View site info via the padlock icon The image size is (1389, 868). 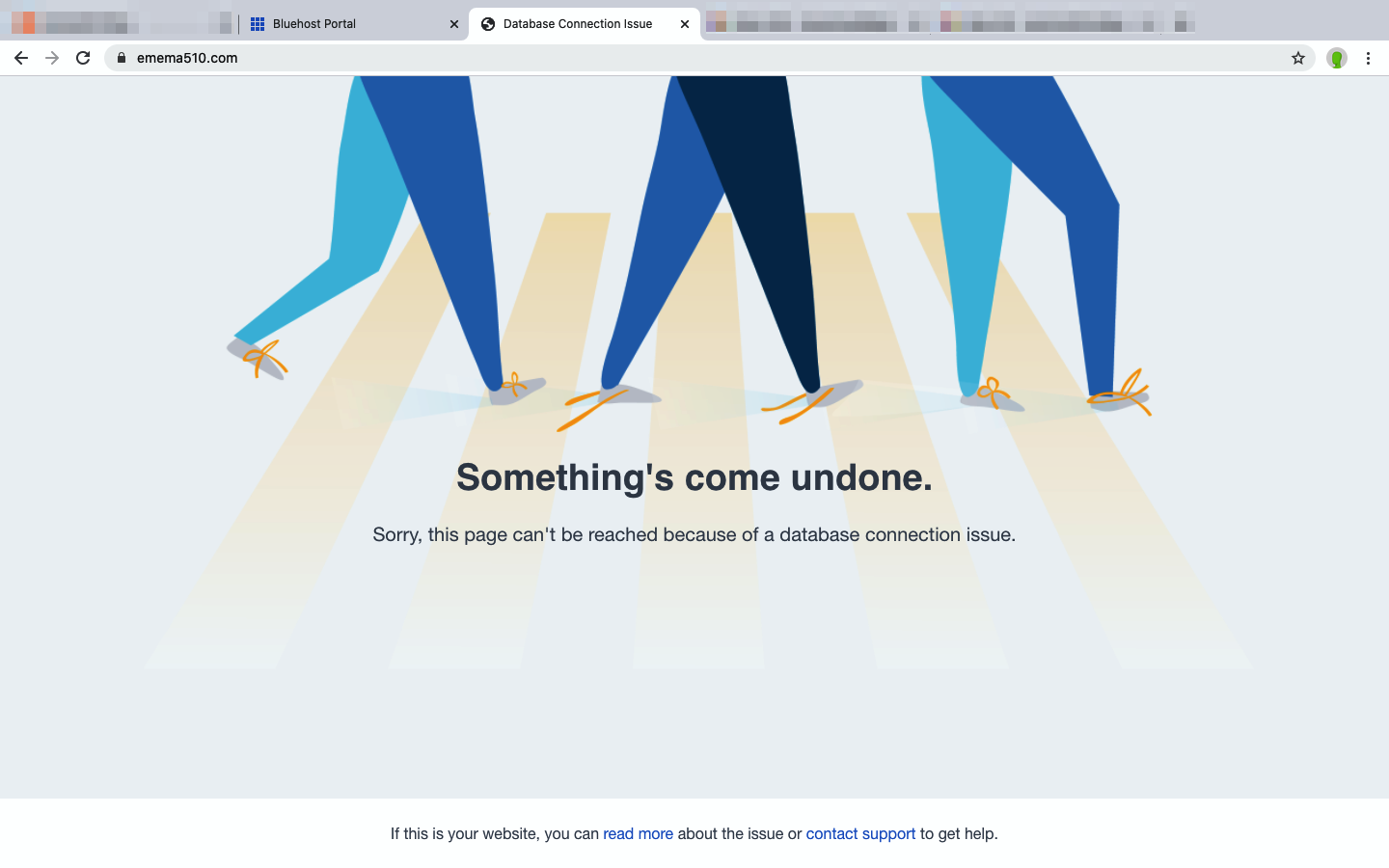(122, 58)
